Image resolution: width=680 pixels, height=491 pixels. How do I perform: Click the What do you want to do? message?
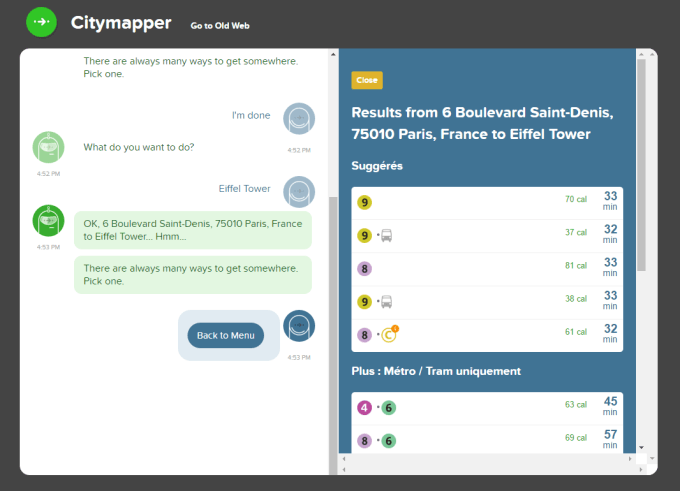tap(139, 147)
